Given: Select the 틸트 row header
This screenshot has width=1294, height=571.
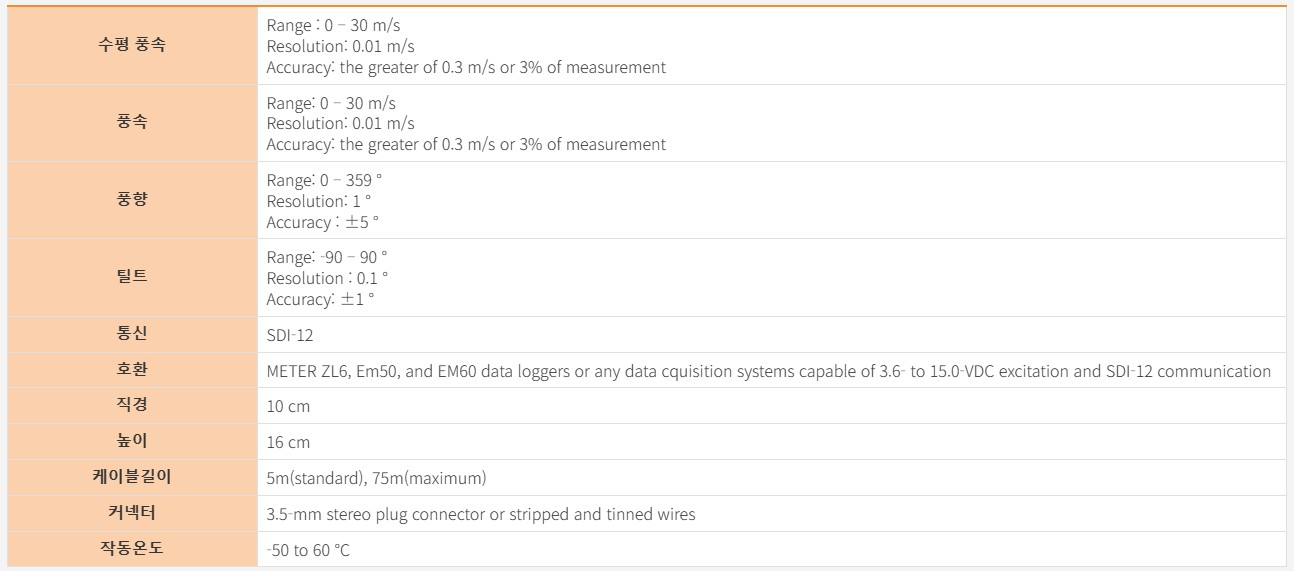Looking at the screenshot, I should coord(132,277).
